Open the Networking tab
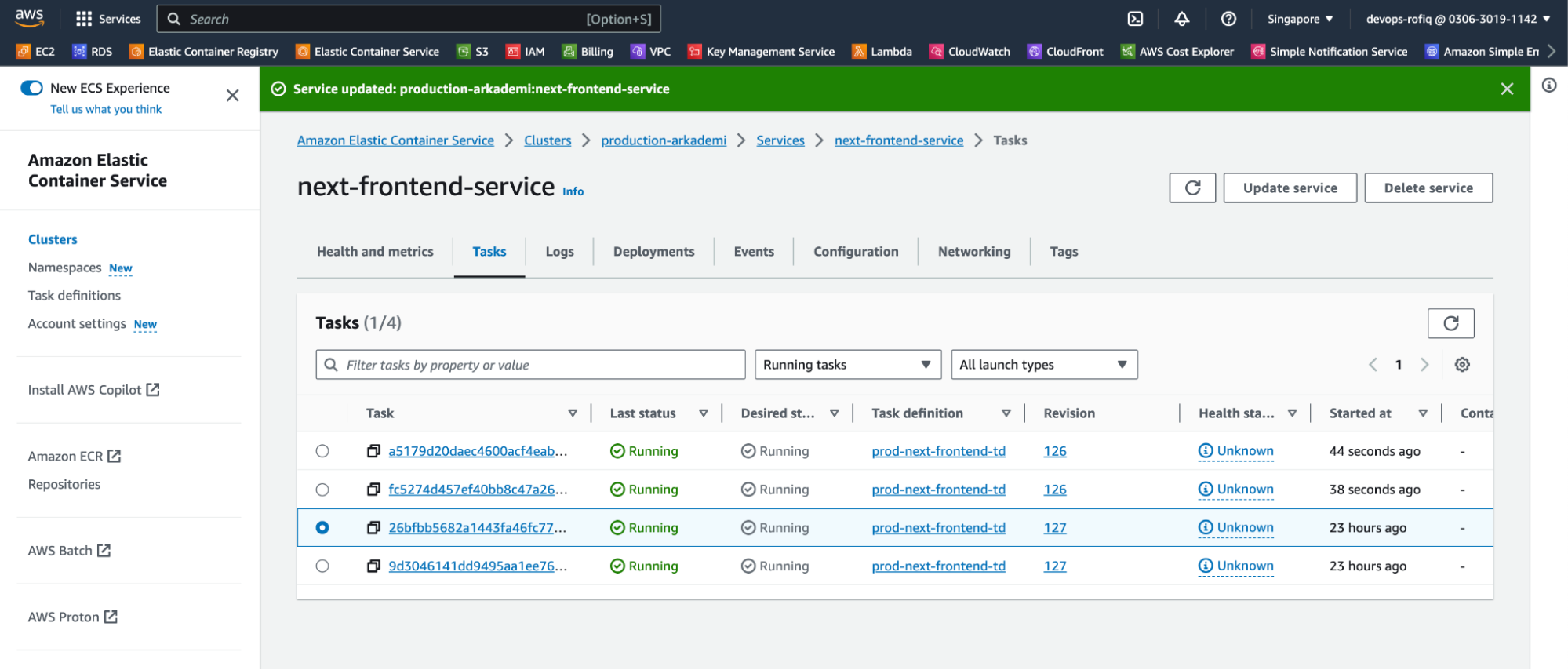 pyautogui.click(x=973, y=252)
